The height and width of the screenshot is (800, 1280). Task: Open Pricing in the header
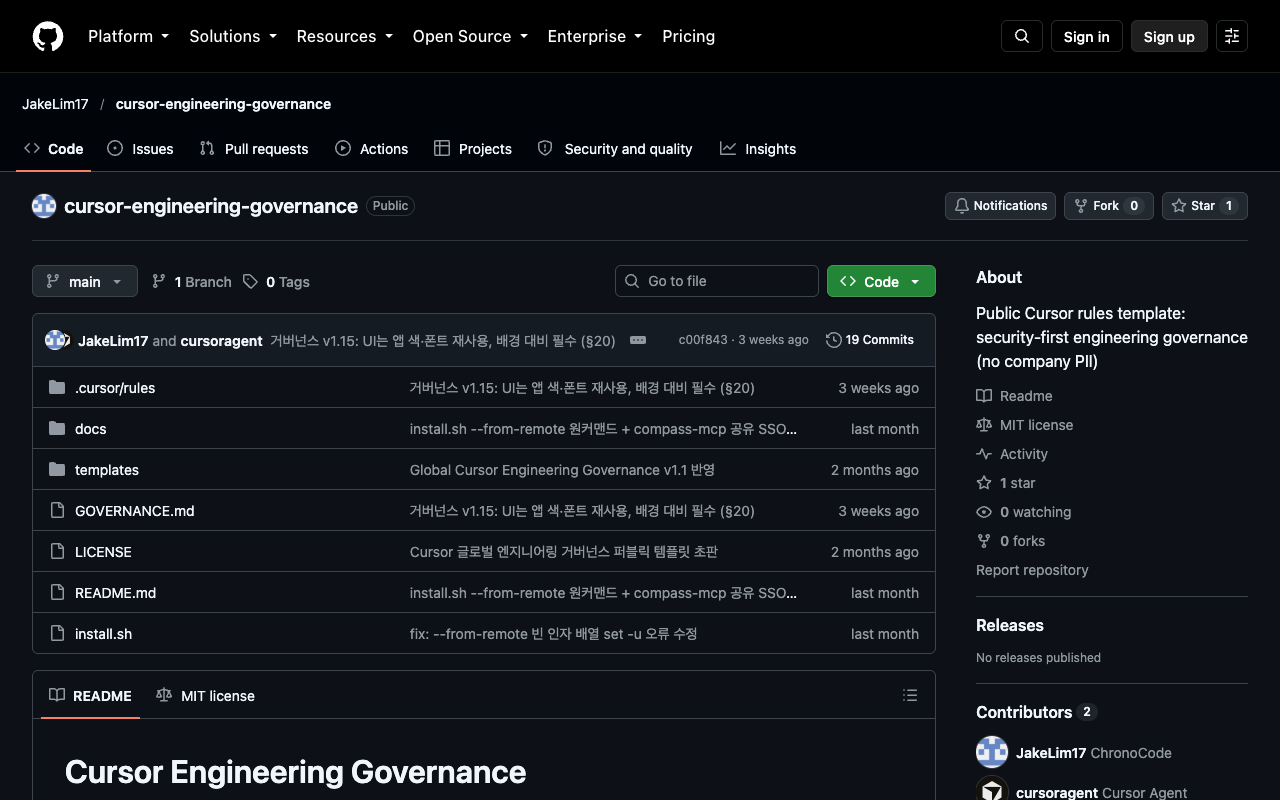click(688, 36)
